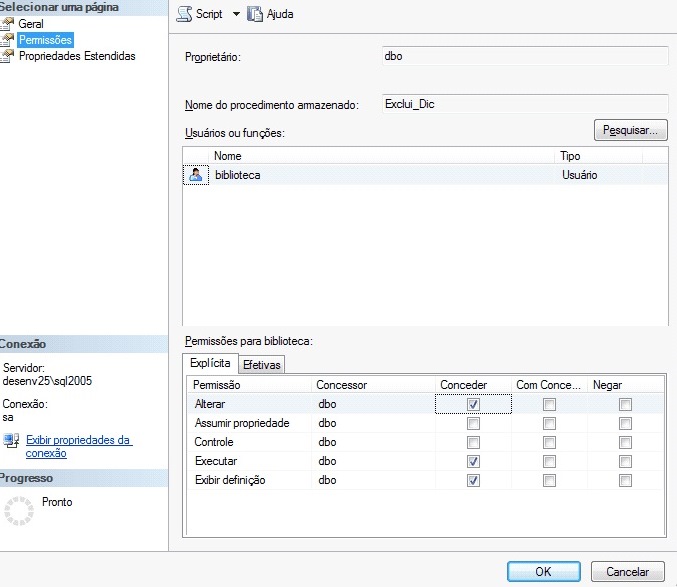Click the Cancelar button
This screenshot has height=587, width=677.
click(627, 571)
